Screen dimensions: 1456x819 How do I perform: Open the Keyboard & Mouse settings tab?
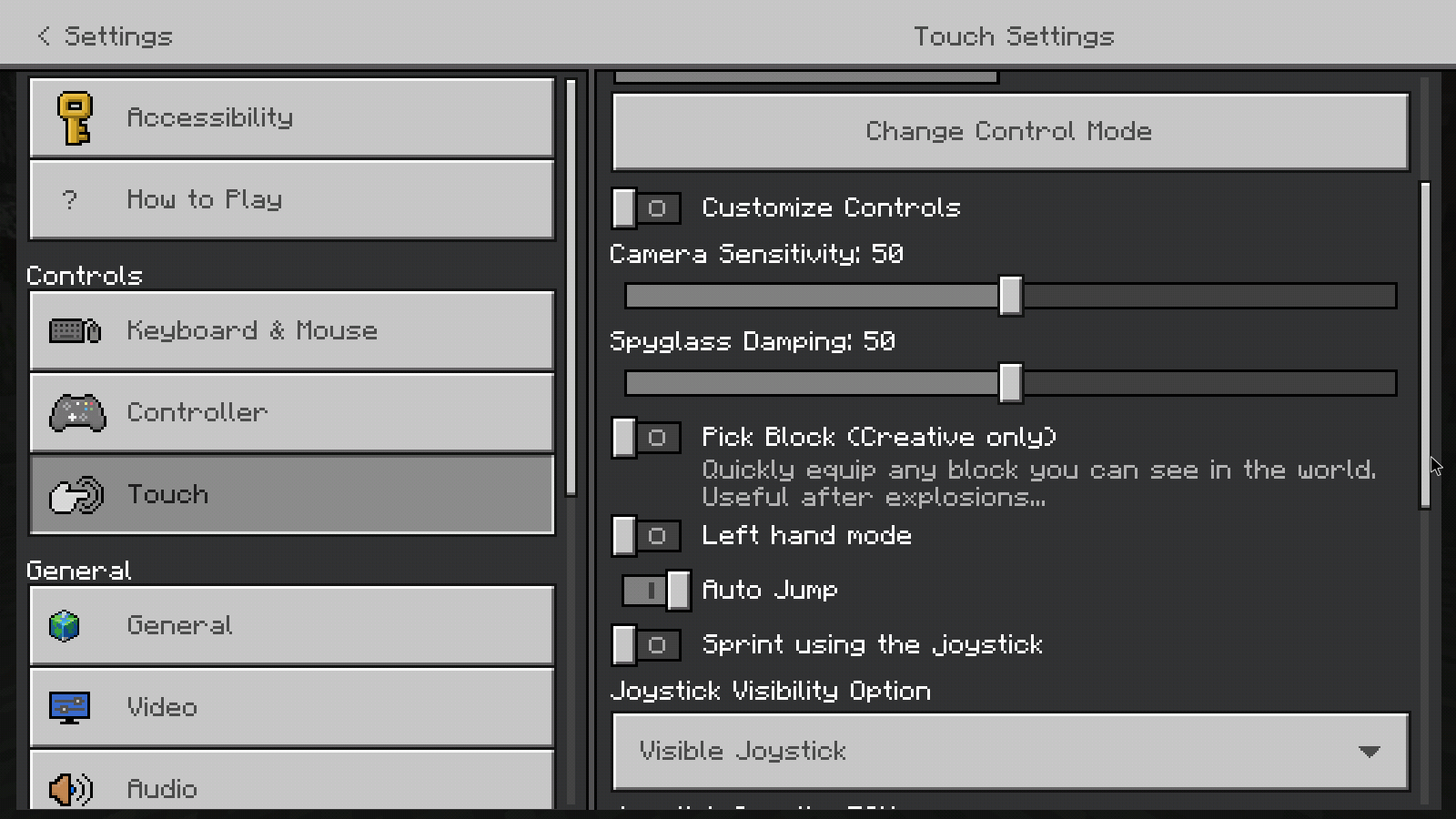pos(291,330)
